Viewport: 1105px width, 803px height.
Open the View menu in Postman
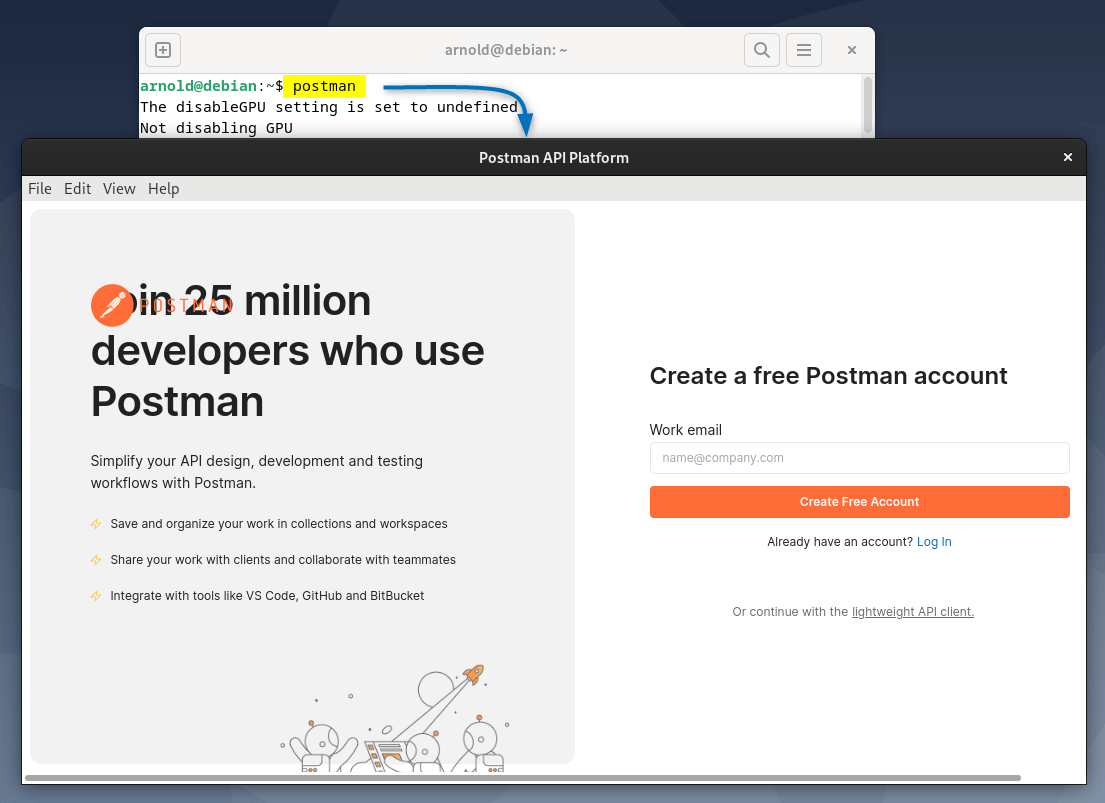pyautogui.click(x=119, y=188)
